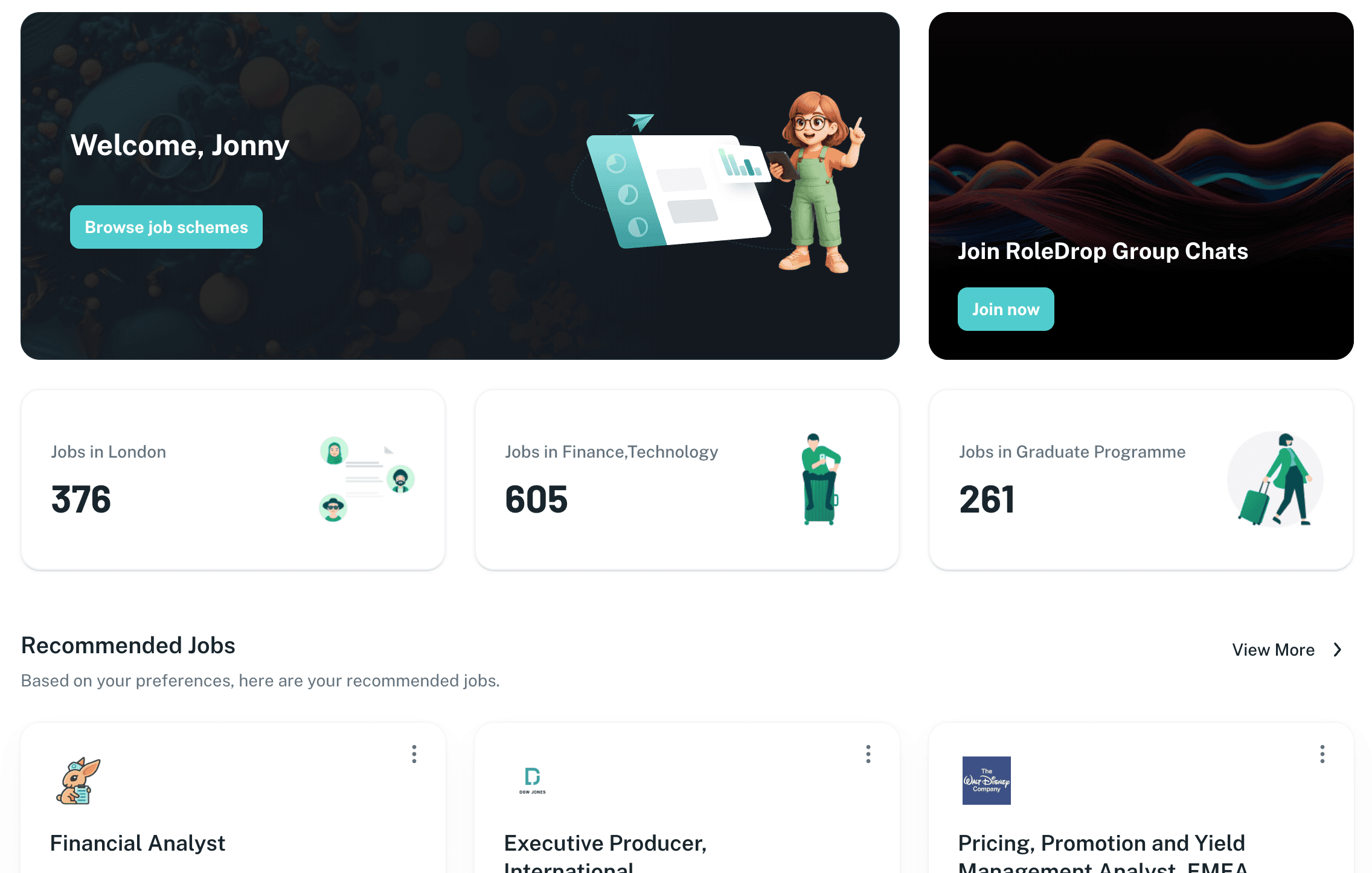Open the Disney job card three-dot menu
The height and width of the screenshot is (873, 1372).
click(x=1322, y=754)
